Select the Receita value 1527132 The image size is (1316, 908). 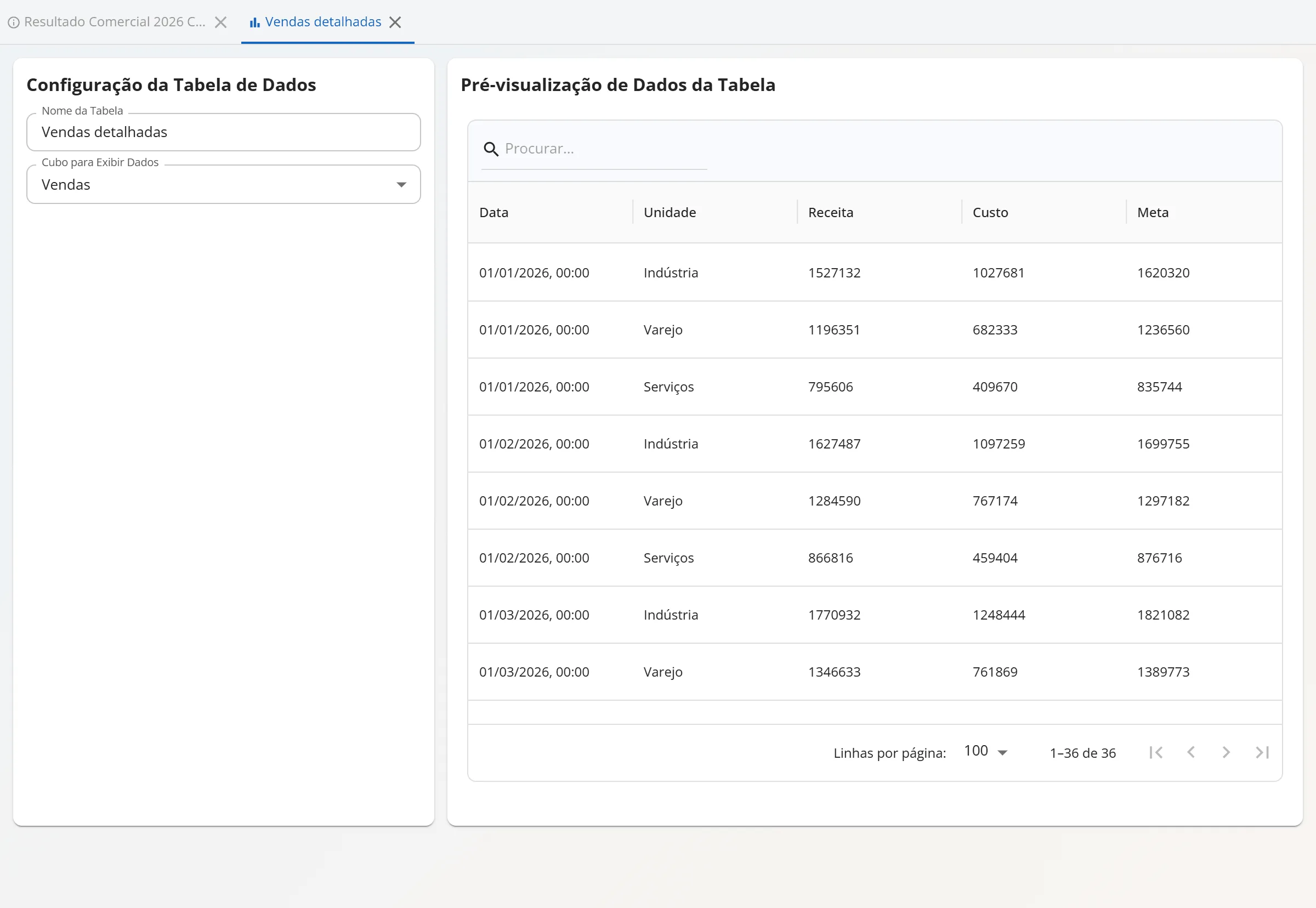coord(834,273)
